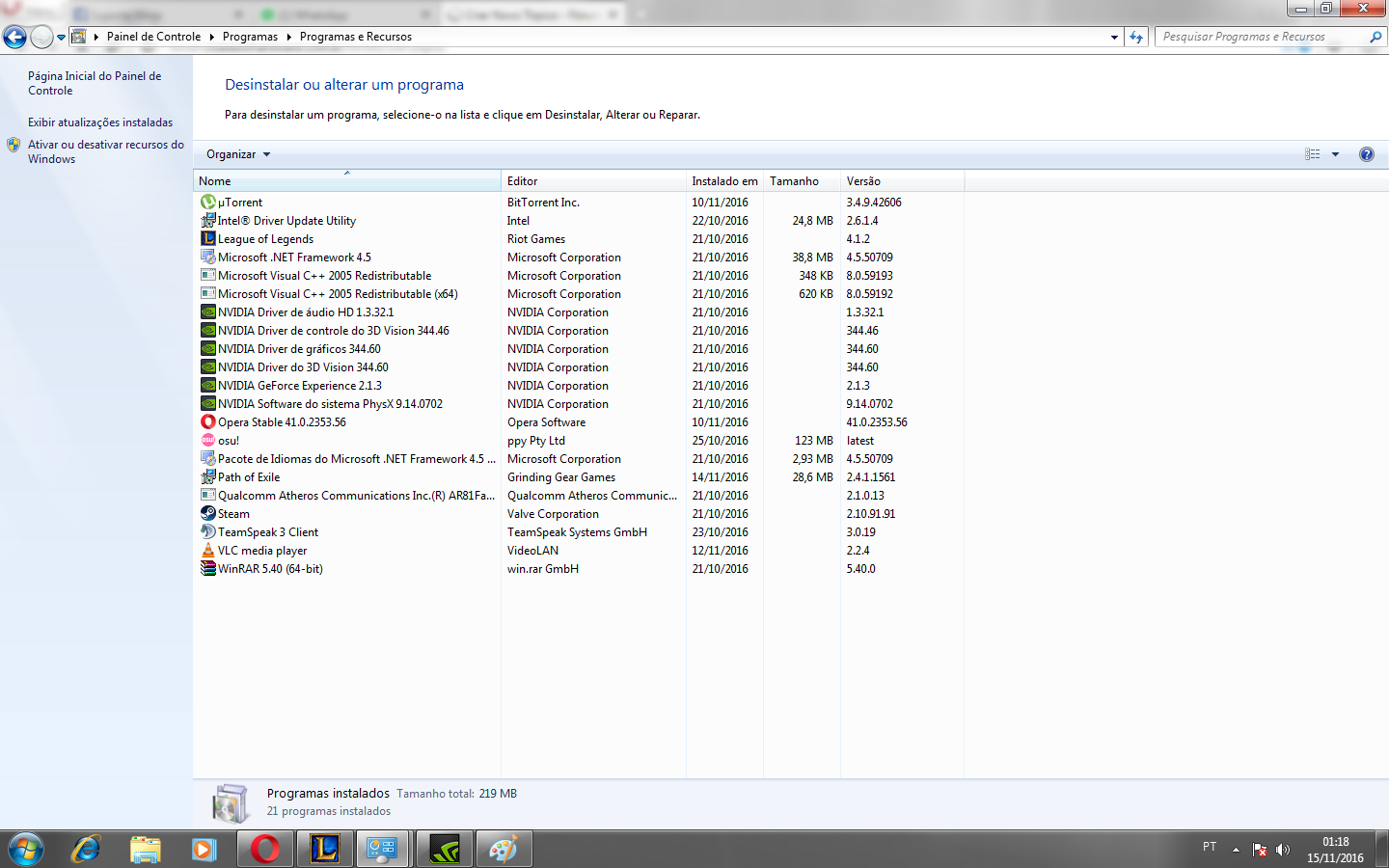Image resolution: width=1389 pixels, height=868 pixels.
Task: Open Paint from the taskbar
Action: click(504, 849)
